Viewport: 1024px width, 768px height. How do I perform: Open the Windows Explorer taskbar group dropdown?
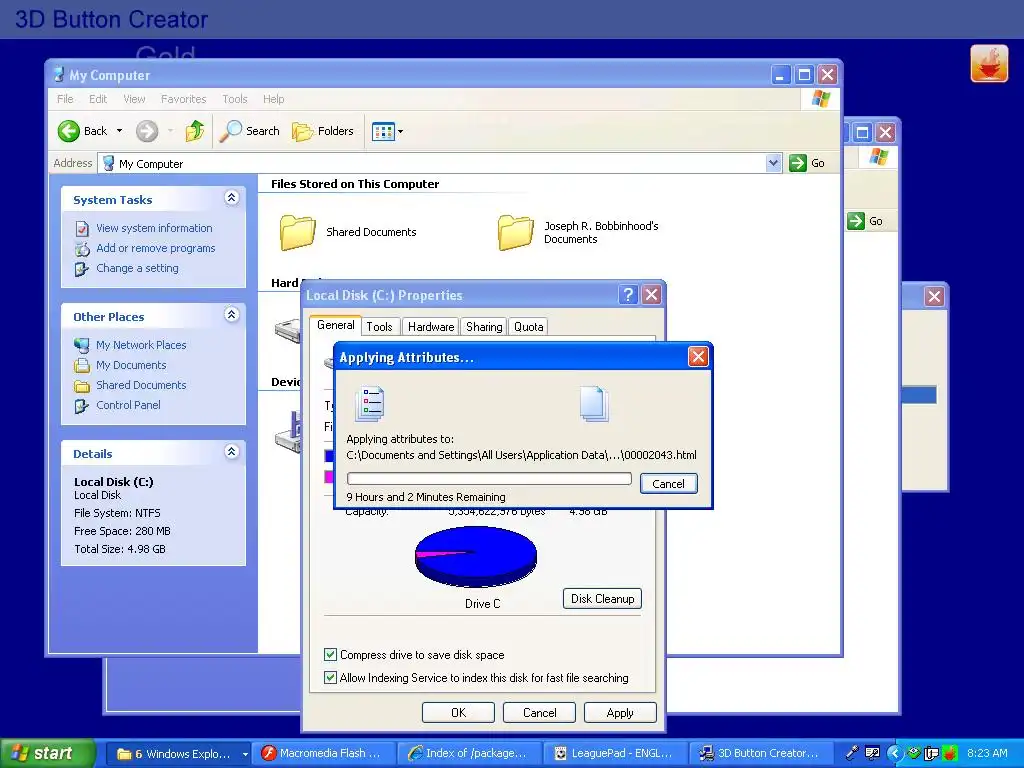tap(245, 754)
